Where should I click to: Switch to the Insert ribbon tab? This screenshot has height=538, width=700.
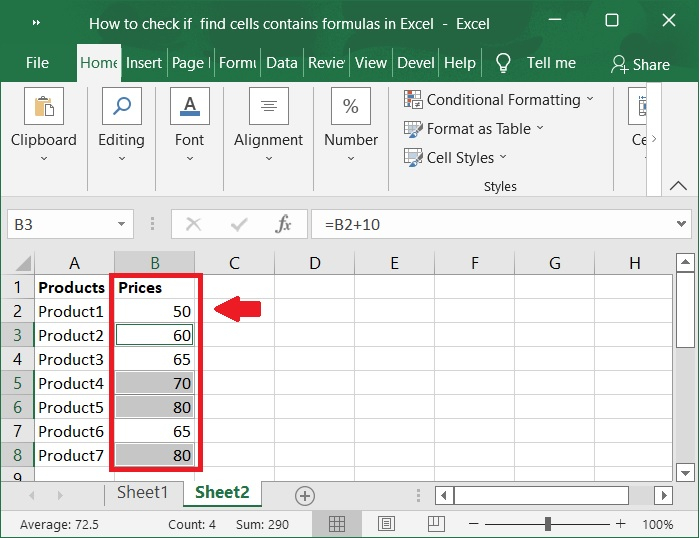coord(144,63)
